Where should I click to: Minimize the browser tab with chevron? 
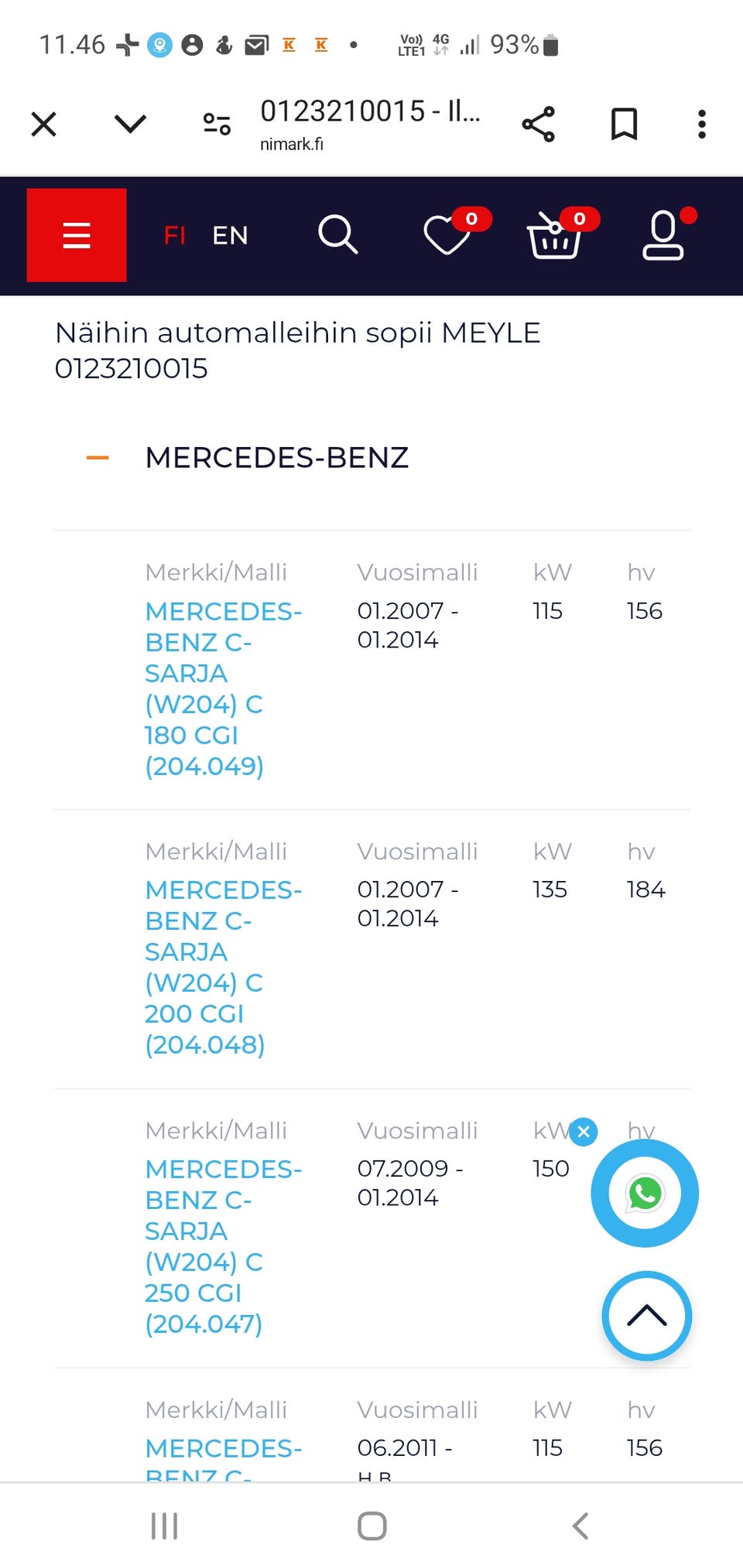(x=130, y=124)
